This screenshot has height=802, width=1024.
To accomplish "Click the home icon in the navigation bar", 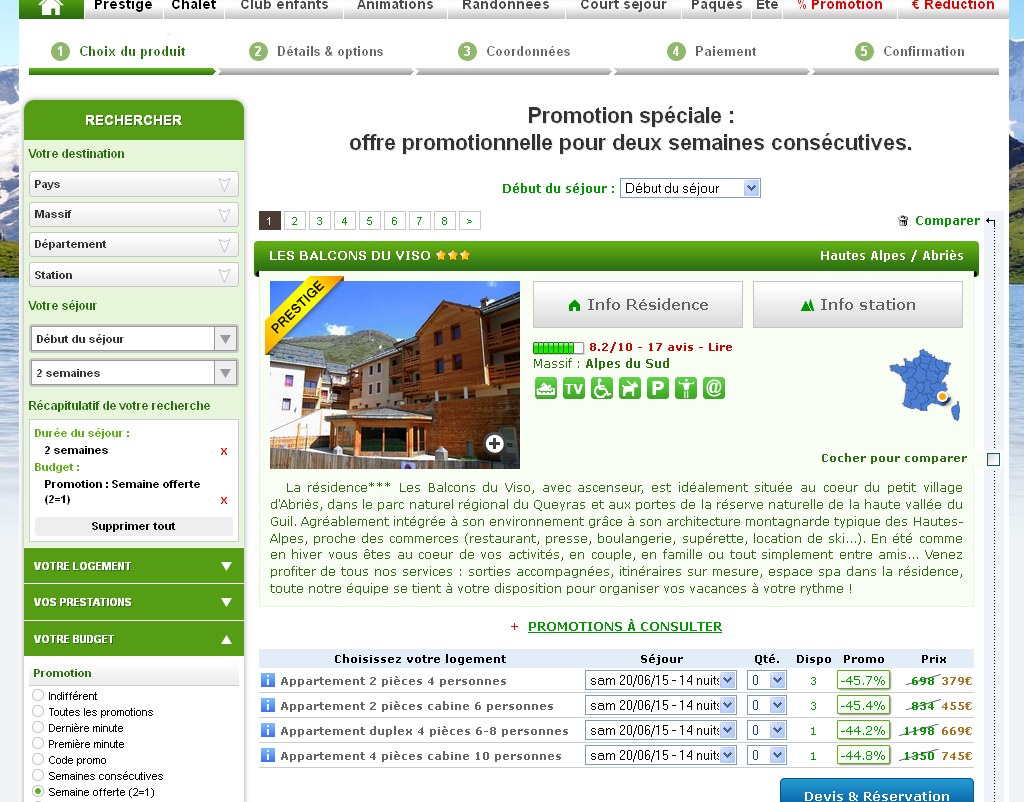I will [x=51, y=6].
